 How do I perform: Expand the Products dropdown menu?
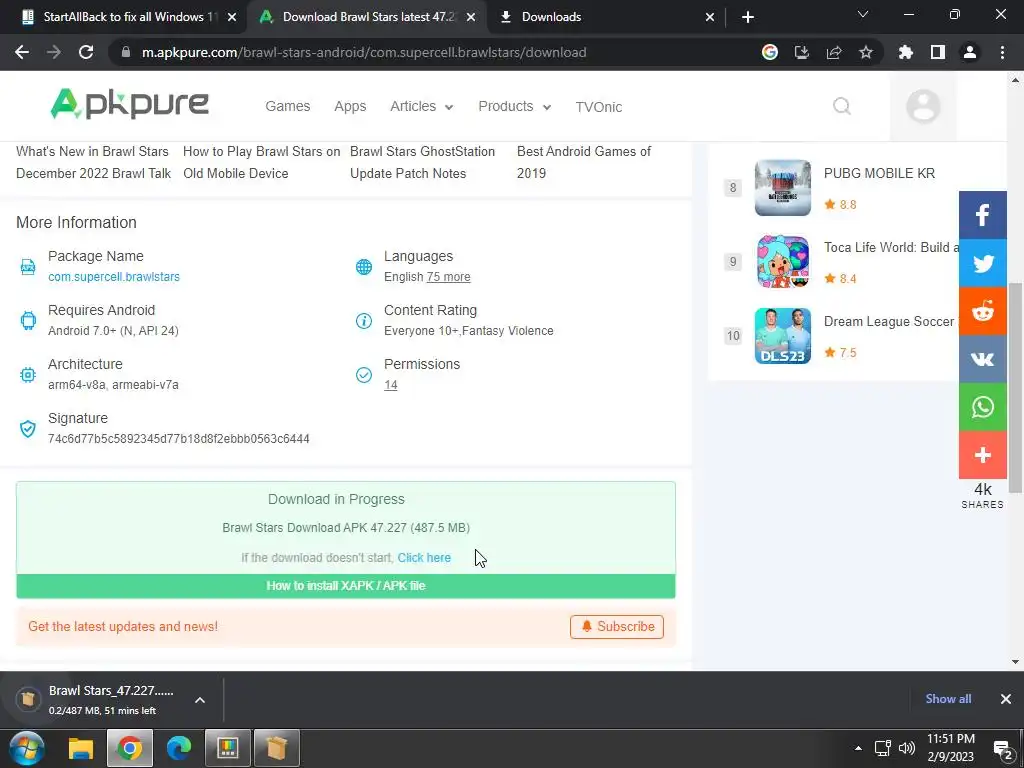[515, 106]
